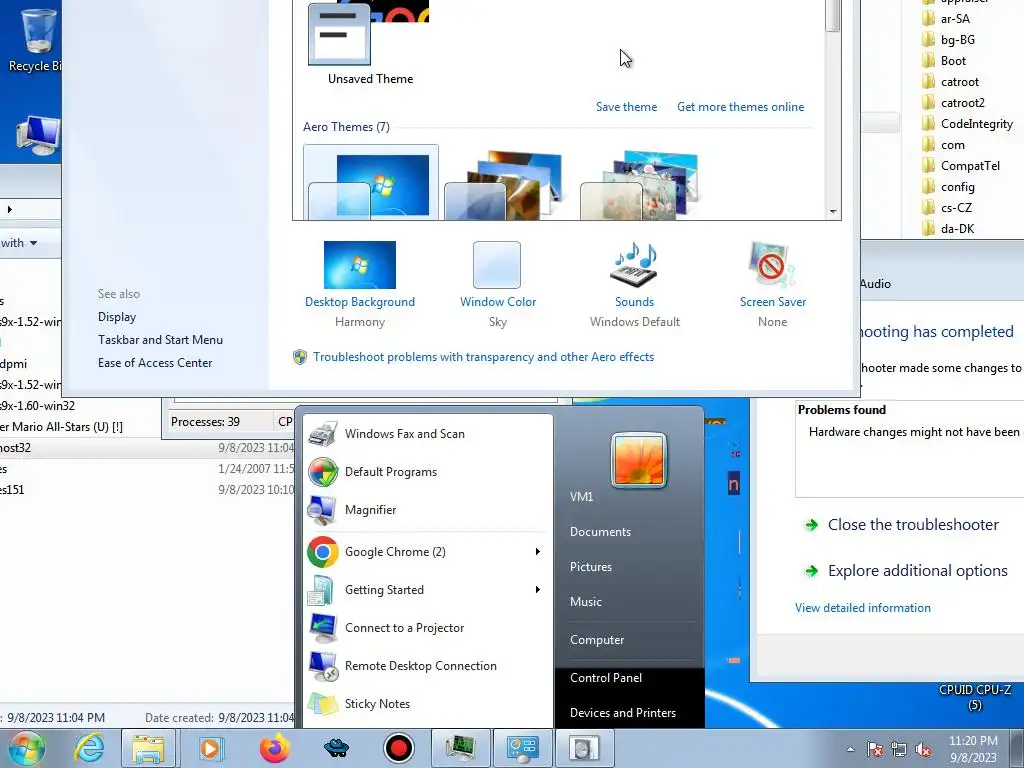
Task: Open Sounds settings icon
Action: point(634,265)
